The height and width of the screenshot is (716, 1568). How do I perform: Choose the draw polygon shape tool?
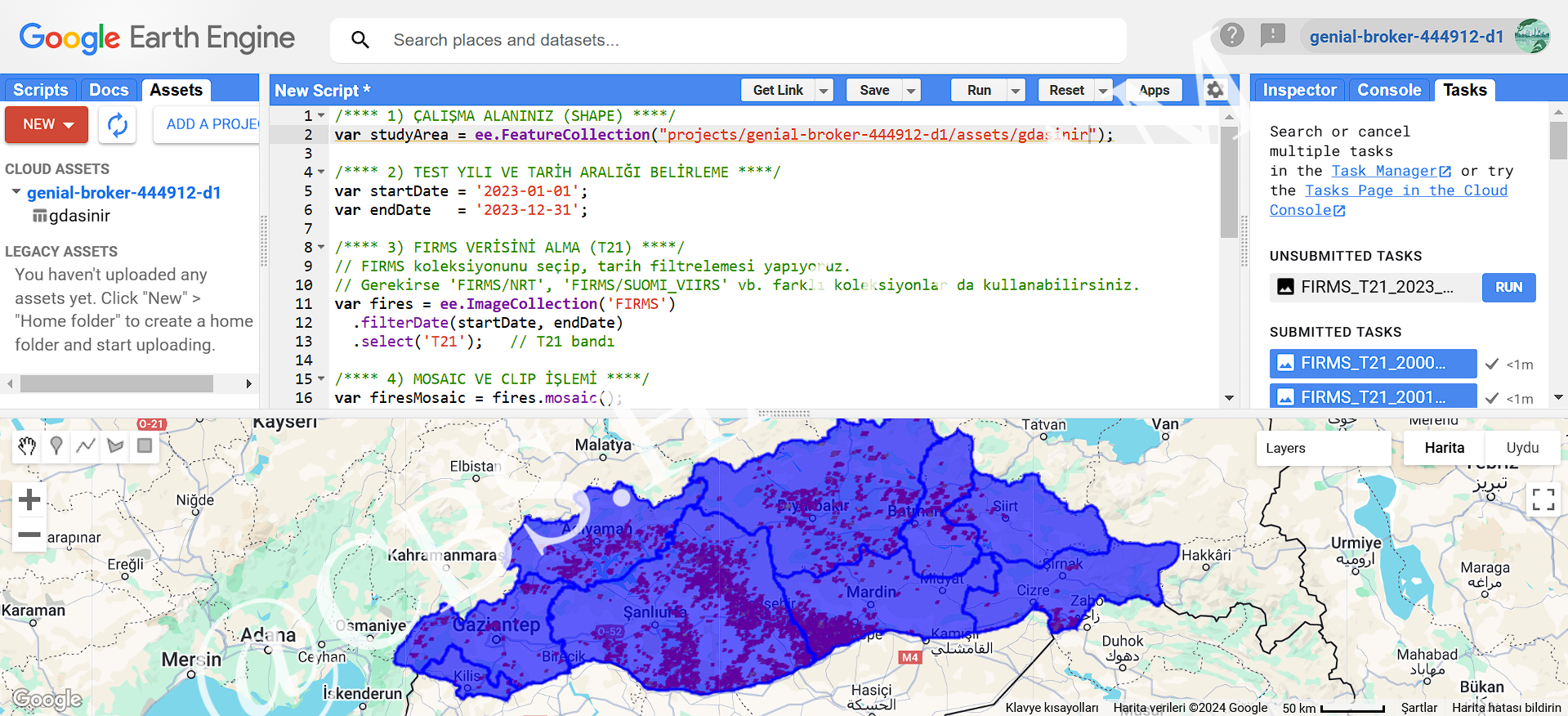pos(115,445)
